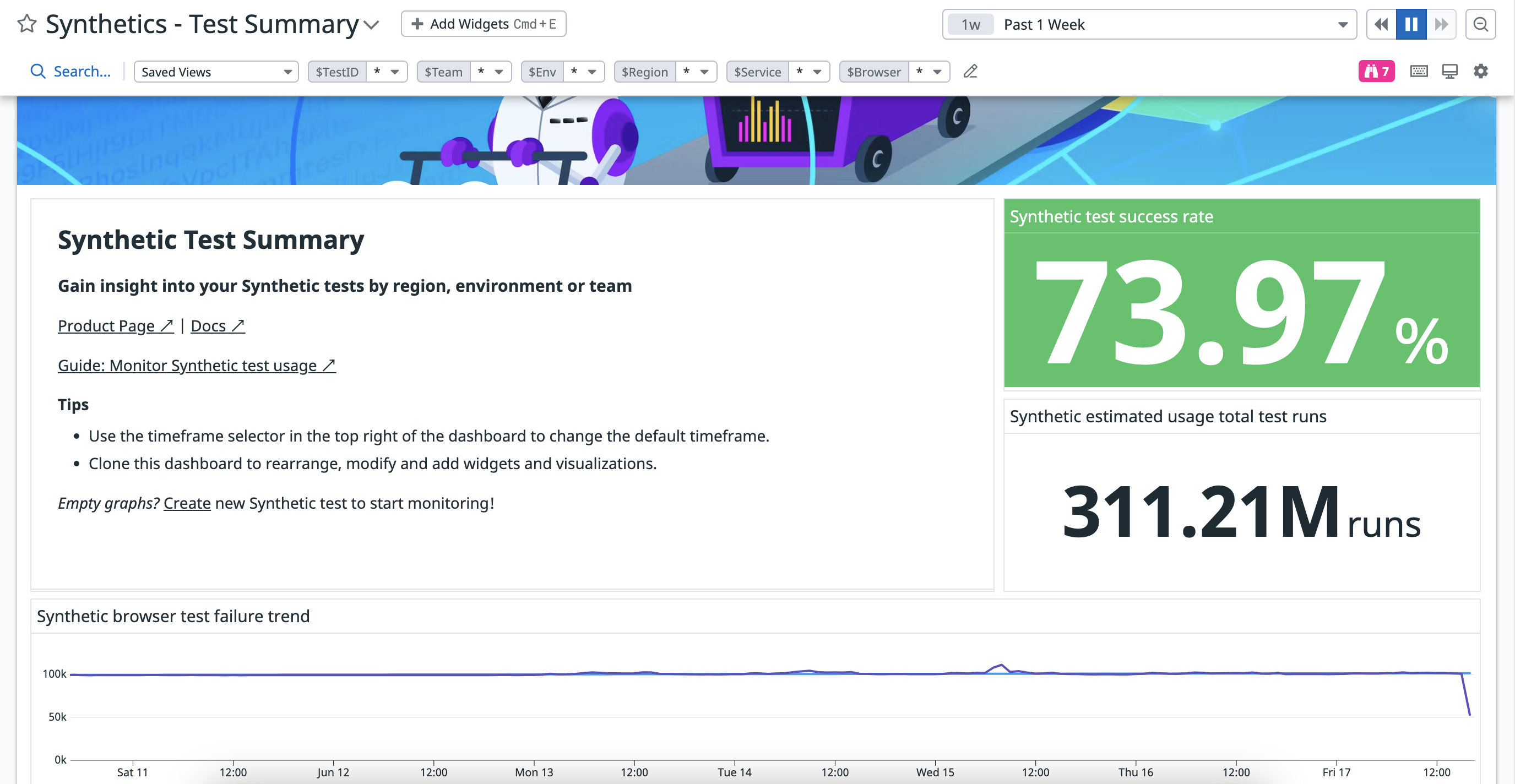Screen dimensions: 1515x784
Task: Open the Saved Views dropdown
Action: point(216,72)
